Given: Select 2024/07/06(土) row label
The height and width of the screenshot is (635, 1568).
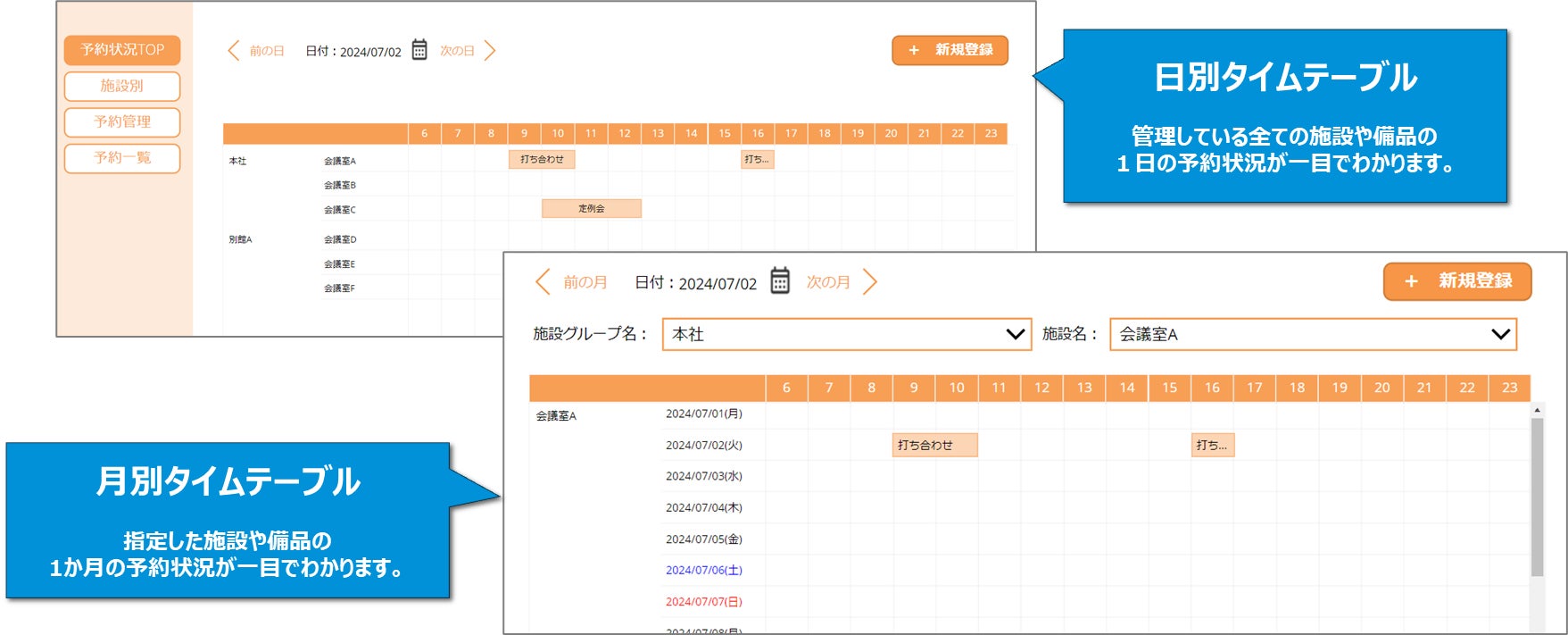Looking at the screenshot, I should 704,570.
